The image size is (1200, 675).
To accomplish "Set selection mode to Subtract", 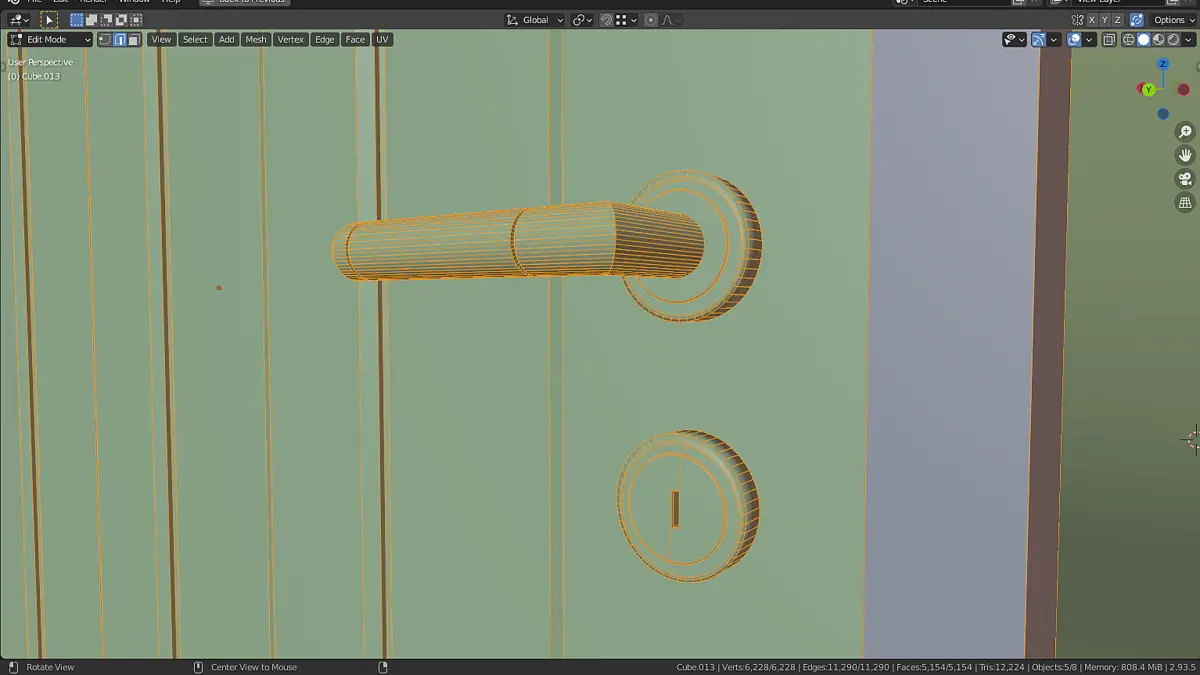I will [x=106, y=20].
